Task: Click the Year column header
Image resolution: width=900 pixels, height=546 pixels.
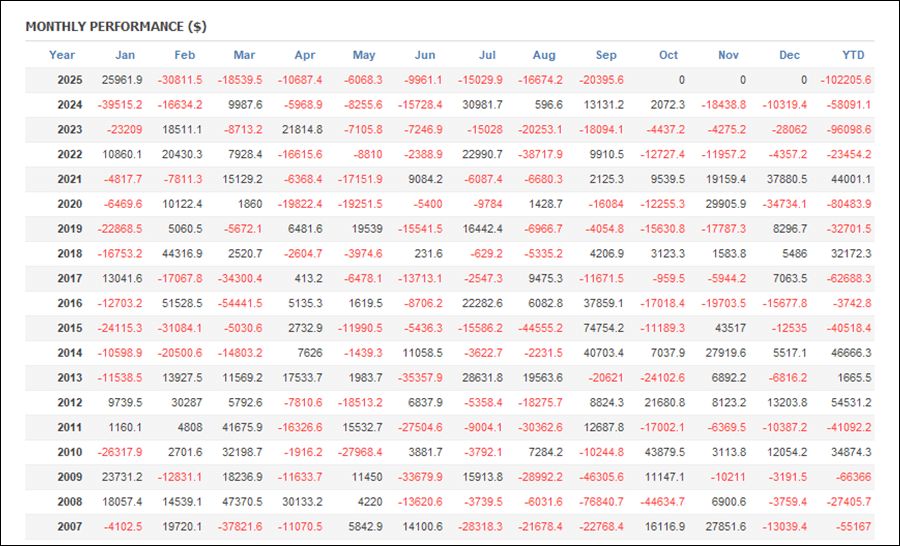Action: point(62,55)
